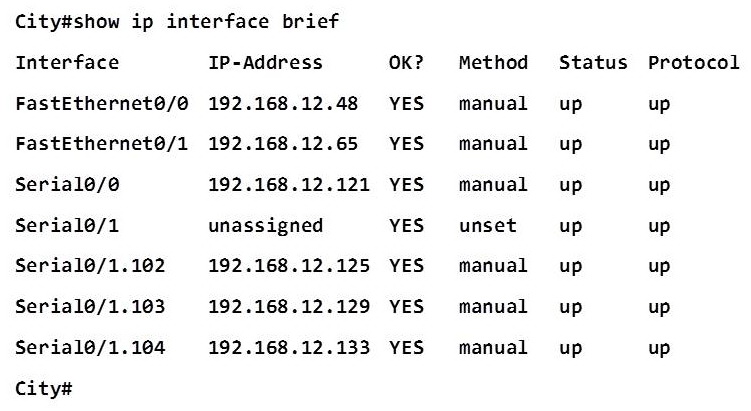Select the Serial0/1.104 subinterface name
751x411 pixels.
pyautogui.click(x=90, y=347)
